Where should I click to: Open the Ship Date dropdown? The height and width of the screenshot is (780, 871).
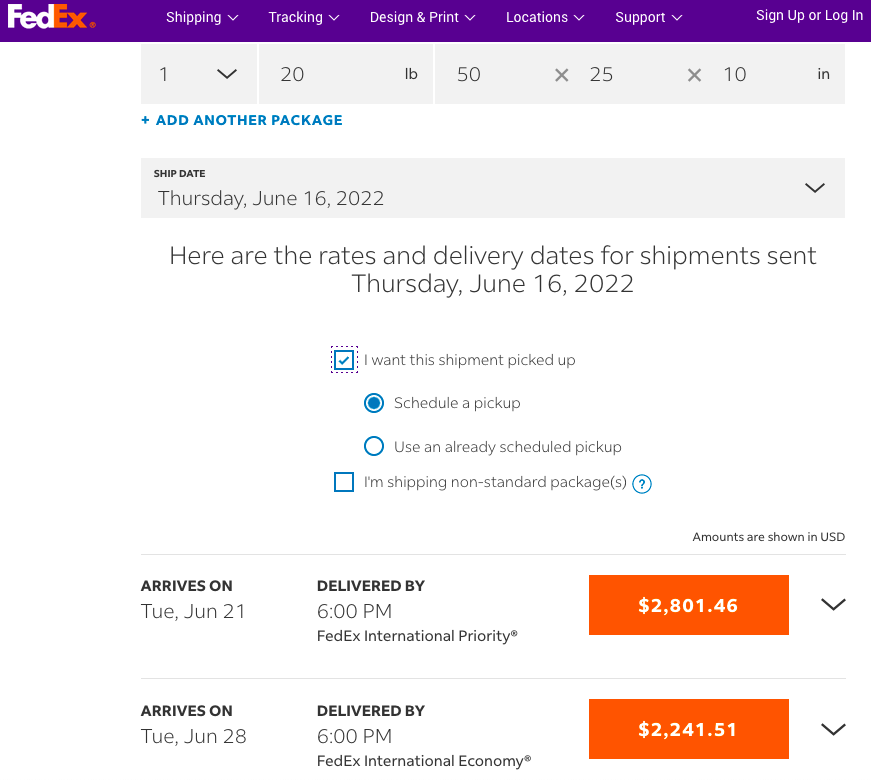click(x=493, y=188)
